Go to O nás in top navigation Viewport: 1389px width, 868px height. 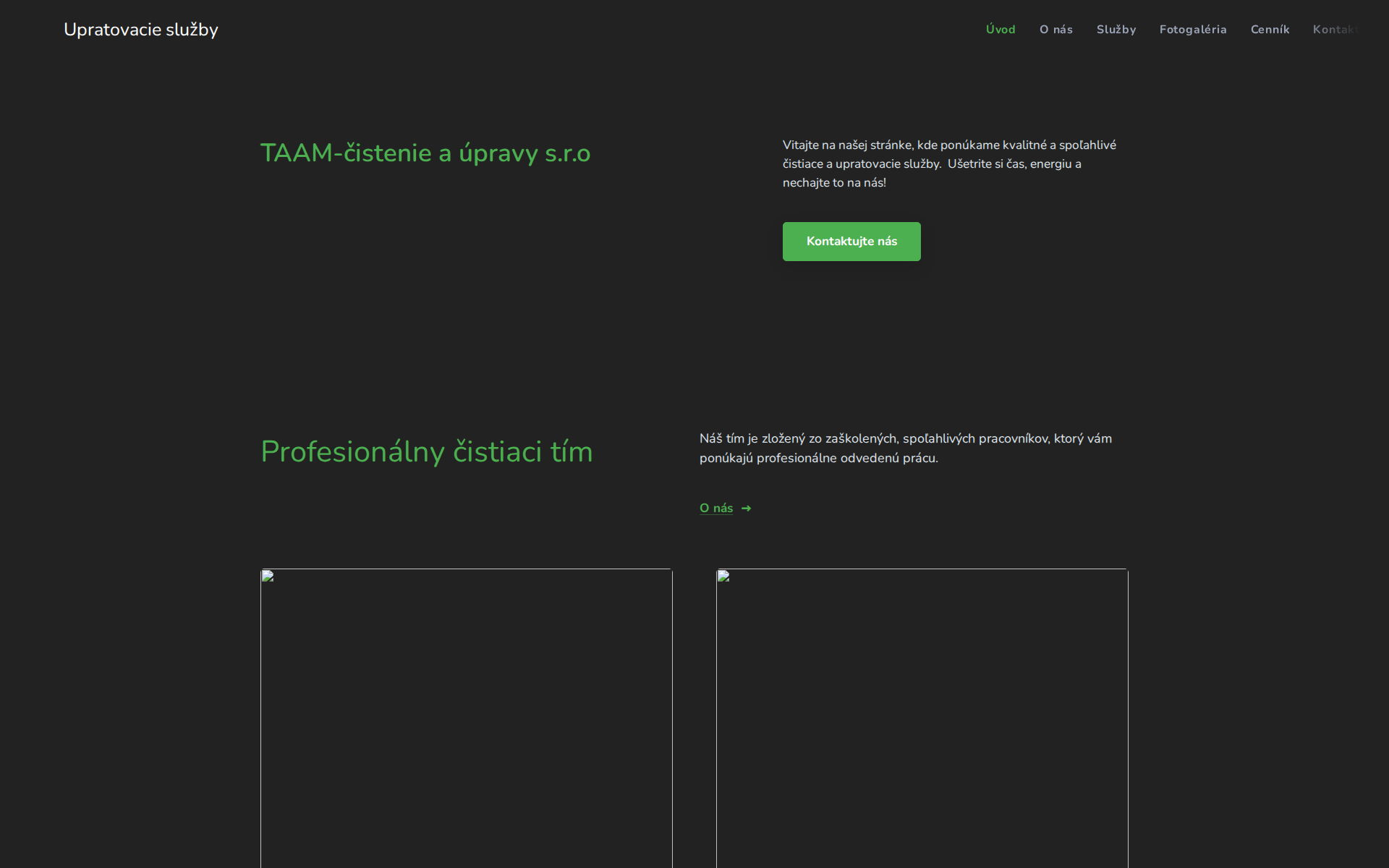coord(1055,30)
